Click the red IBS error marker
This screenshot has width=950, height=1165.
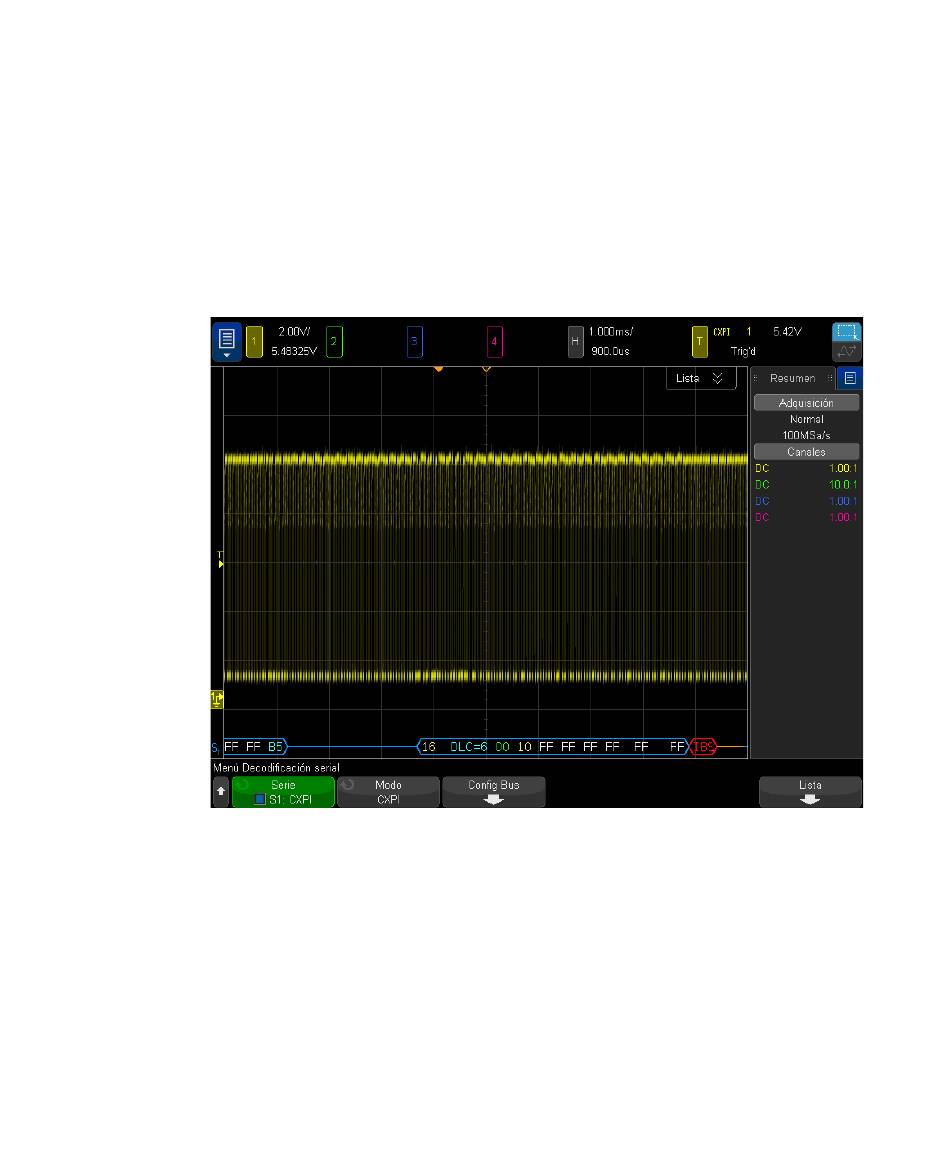coord(703,747)
